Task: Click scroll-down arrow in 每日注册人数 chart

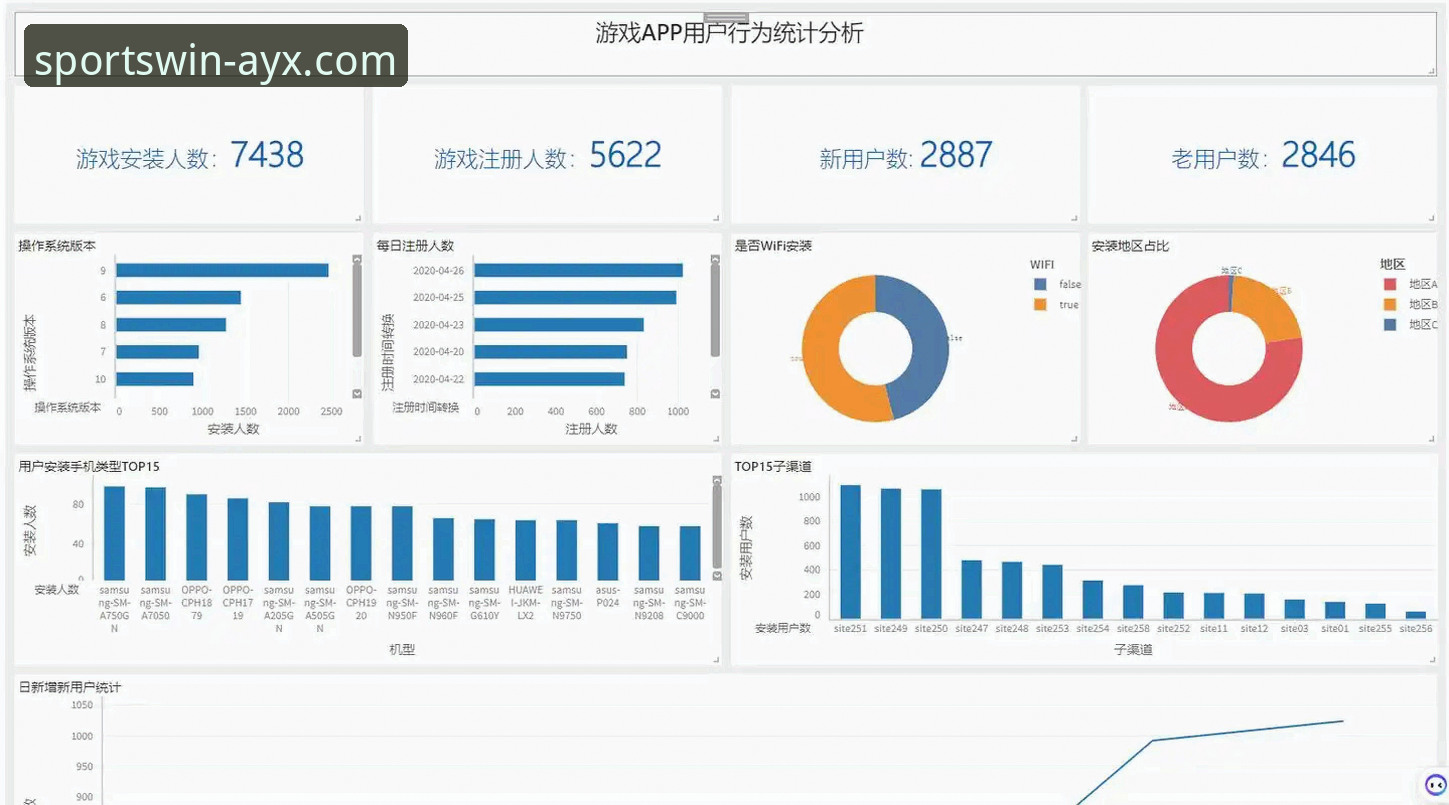Action: (715, 394)
